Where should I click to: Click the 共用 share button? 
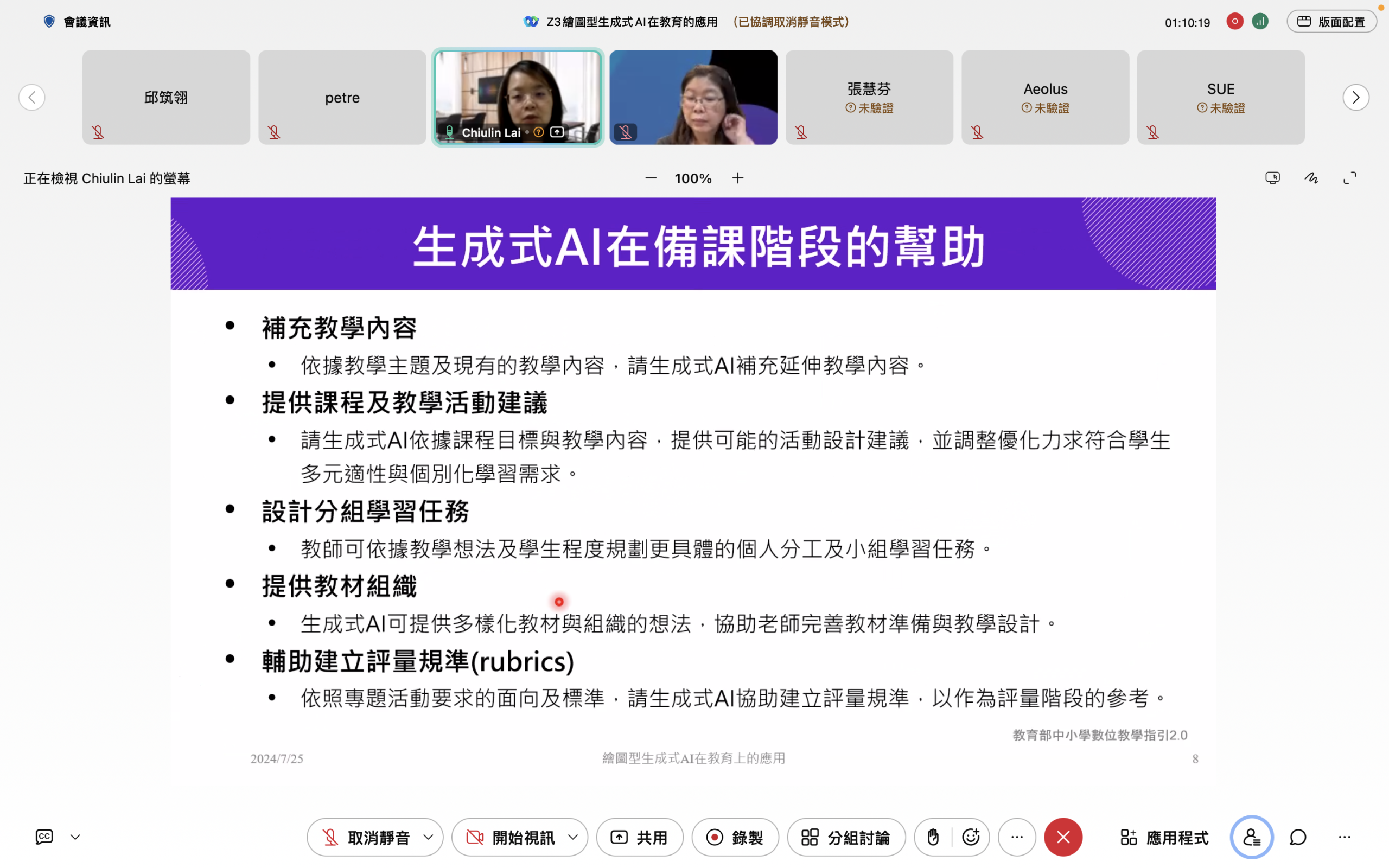639,837
